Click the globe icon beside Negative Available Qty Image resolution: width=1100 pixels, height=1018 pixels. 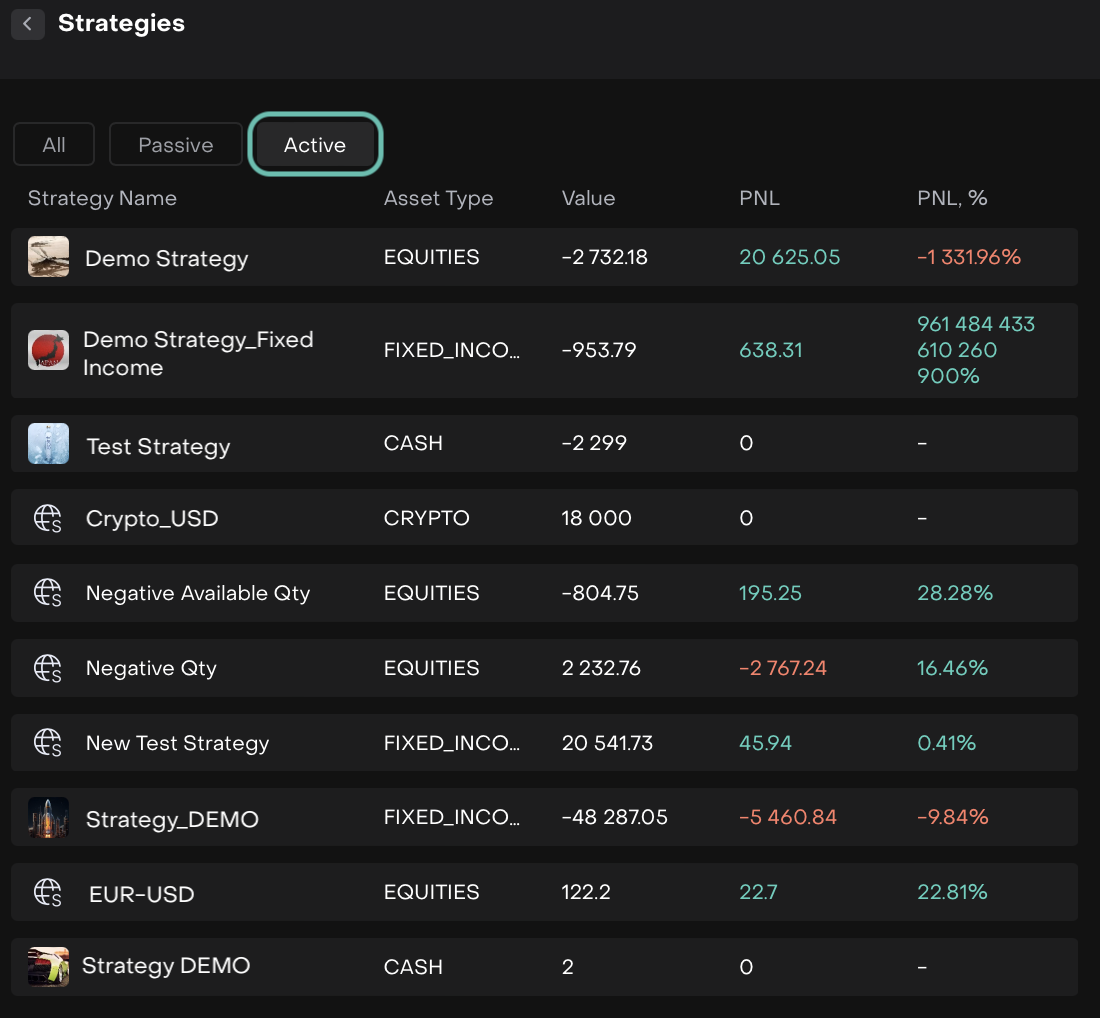pyautogui.click(x=48, y=593)
